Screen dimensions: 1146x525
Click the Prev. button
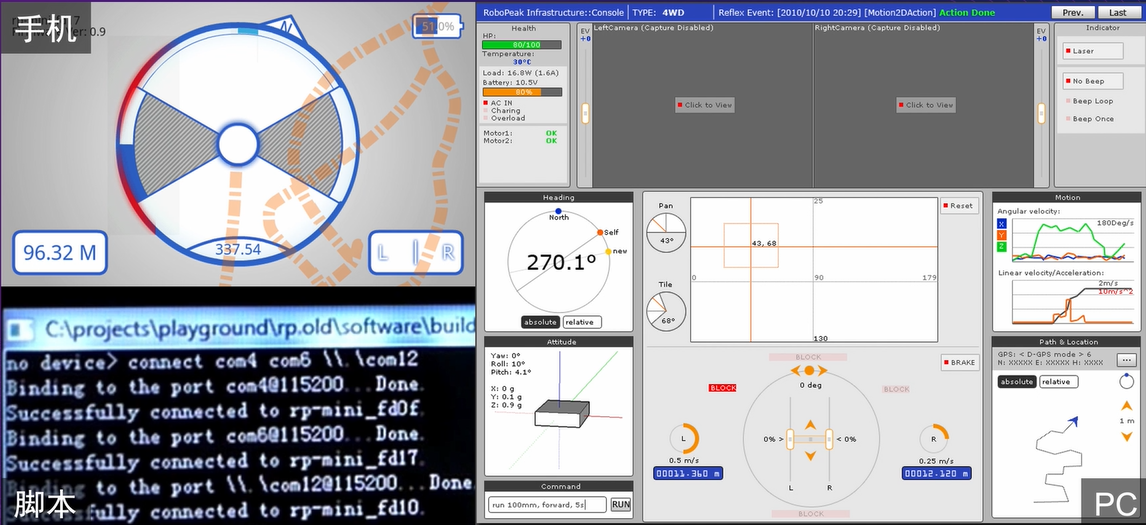point(1073,12)
